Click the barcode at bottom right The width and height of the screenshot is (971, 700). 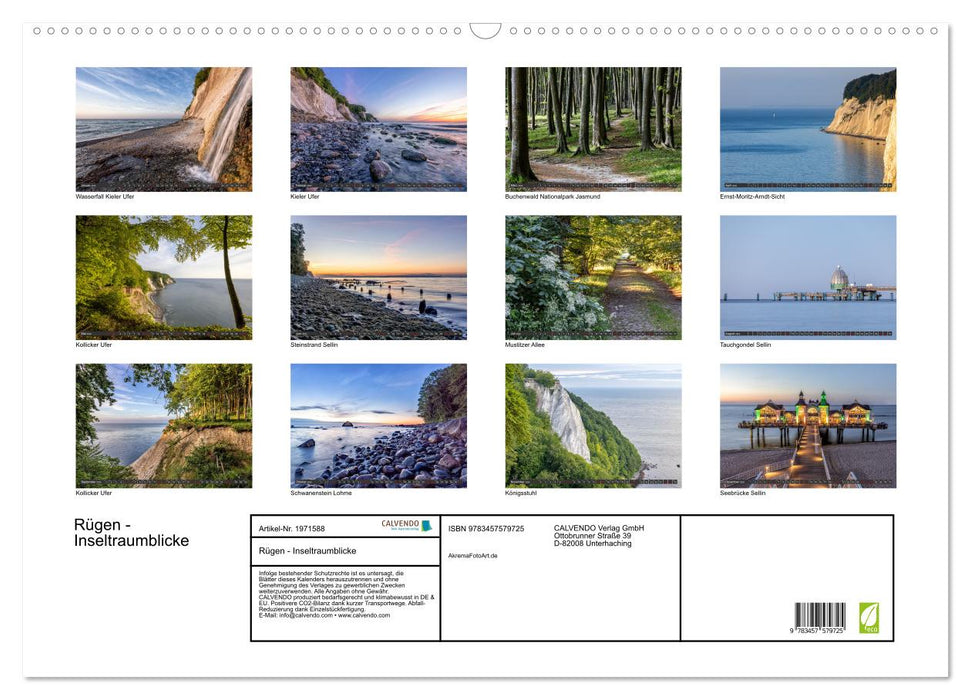pos(819,618)
